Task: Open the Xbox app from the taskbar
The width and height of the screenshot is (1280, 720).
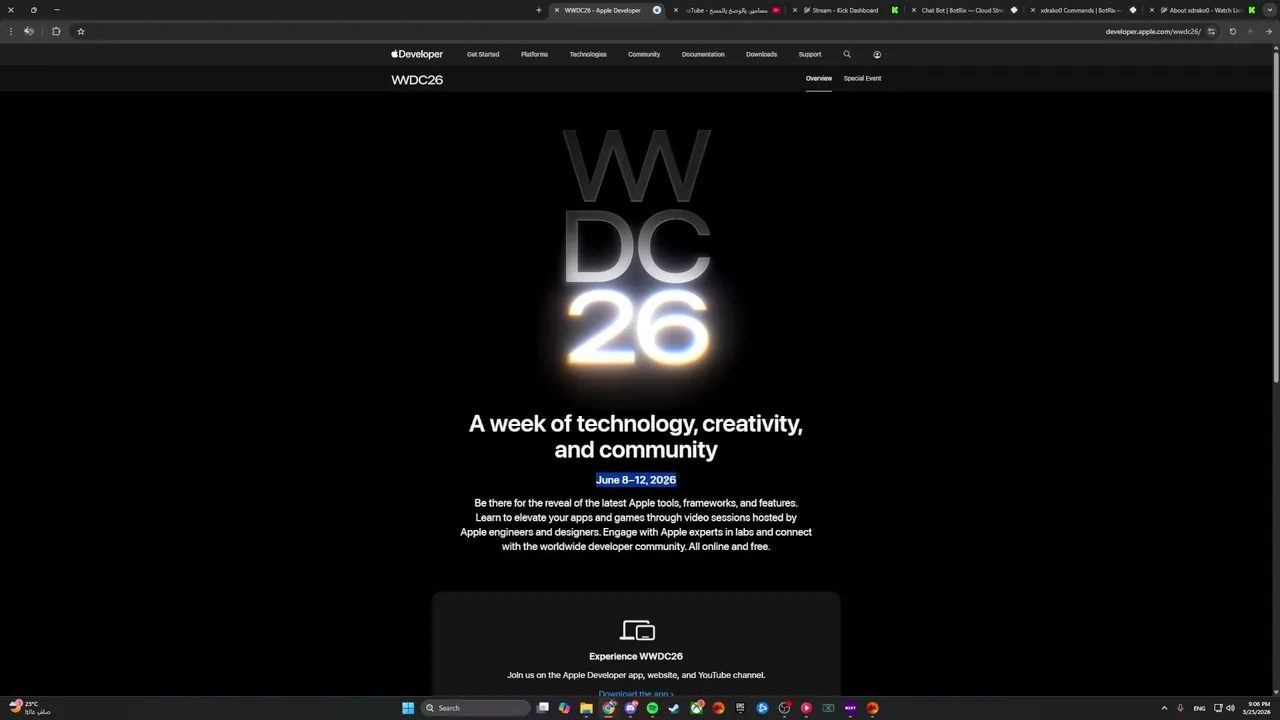Action: point(697,708)
